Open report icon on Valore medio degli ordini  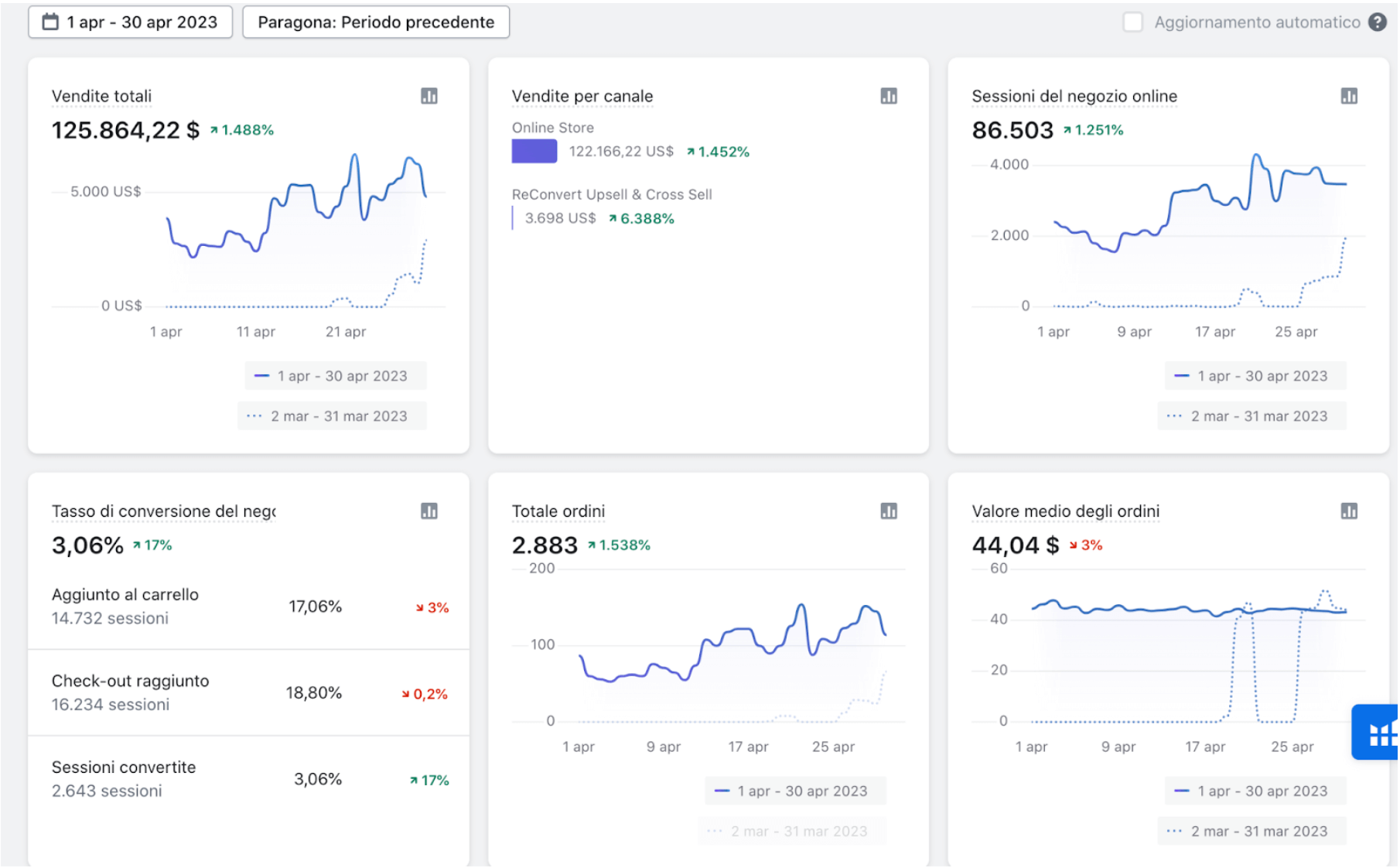pos(1349,511)
